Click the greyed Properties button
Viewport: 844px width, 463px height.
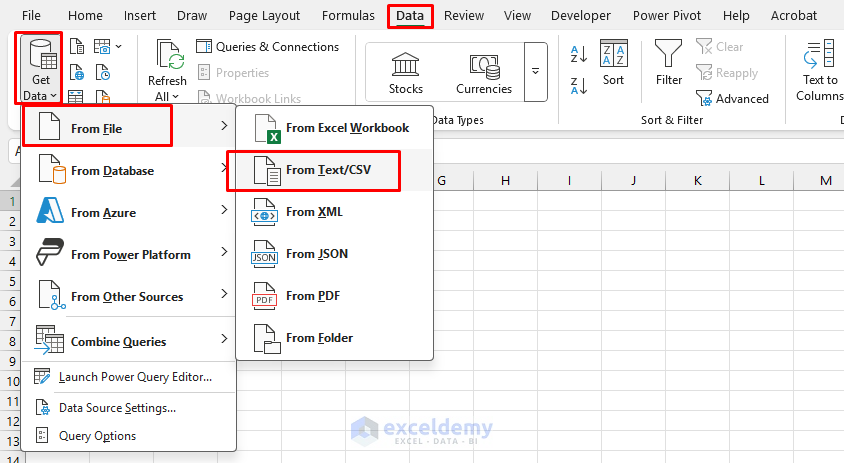click(234, 73)
